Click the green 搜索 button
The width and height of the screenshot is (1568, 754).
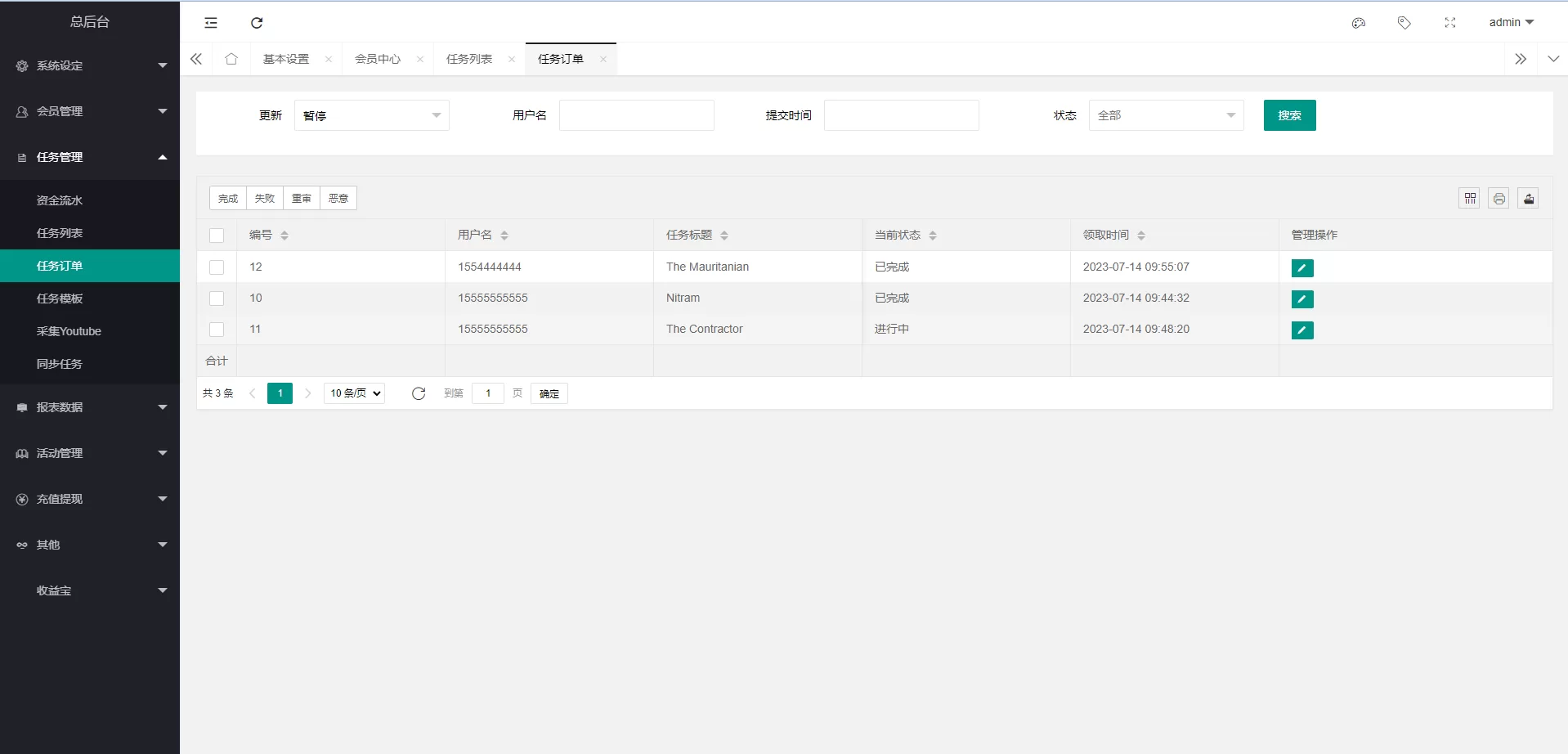tap(1289, 115)
